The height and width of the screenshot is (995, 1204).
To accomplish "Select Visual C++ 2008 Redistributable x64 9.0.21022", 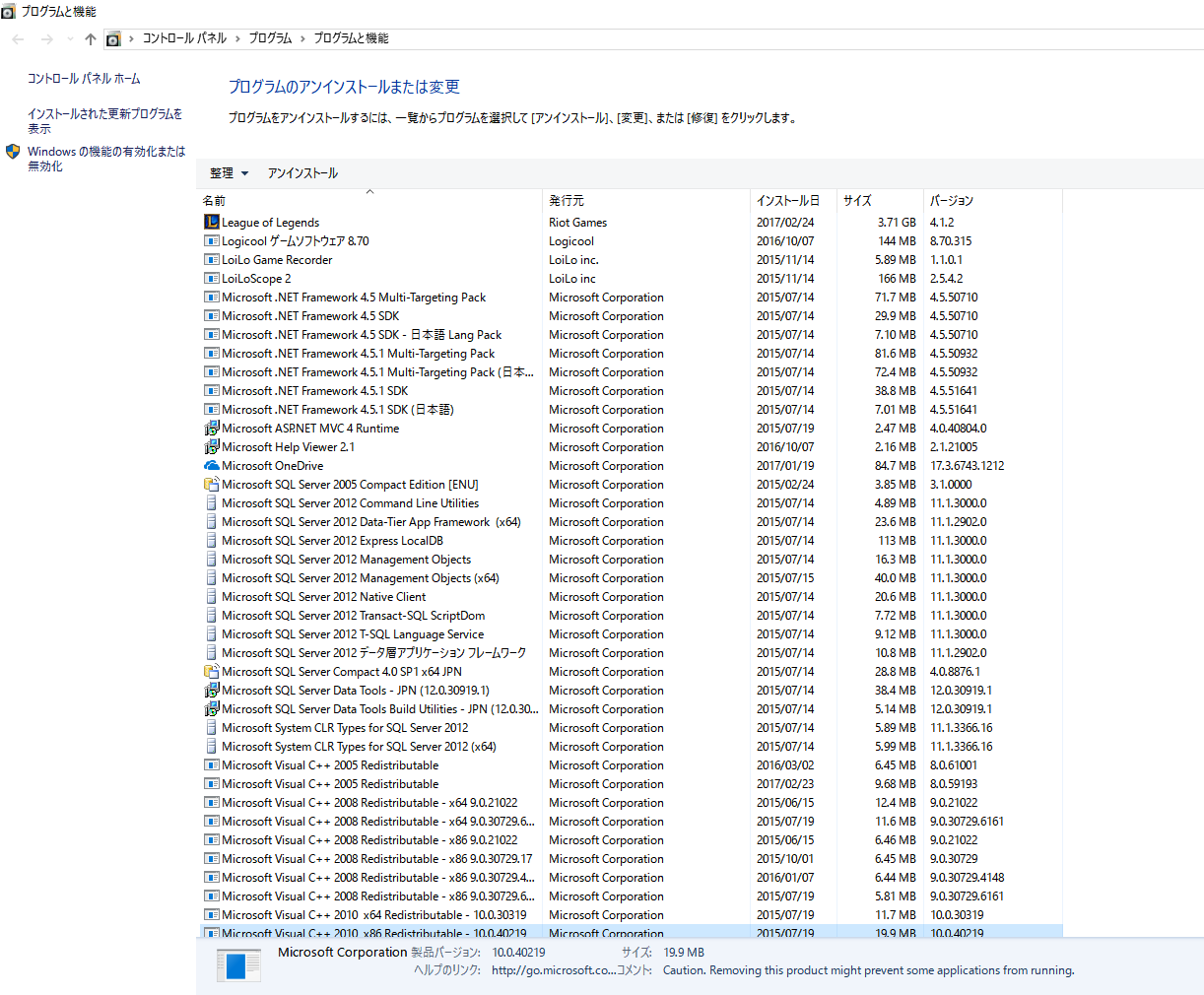I will point(631,802).
